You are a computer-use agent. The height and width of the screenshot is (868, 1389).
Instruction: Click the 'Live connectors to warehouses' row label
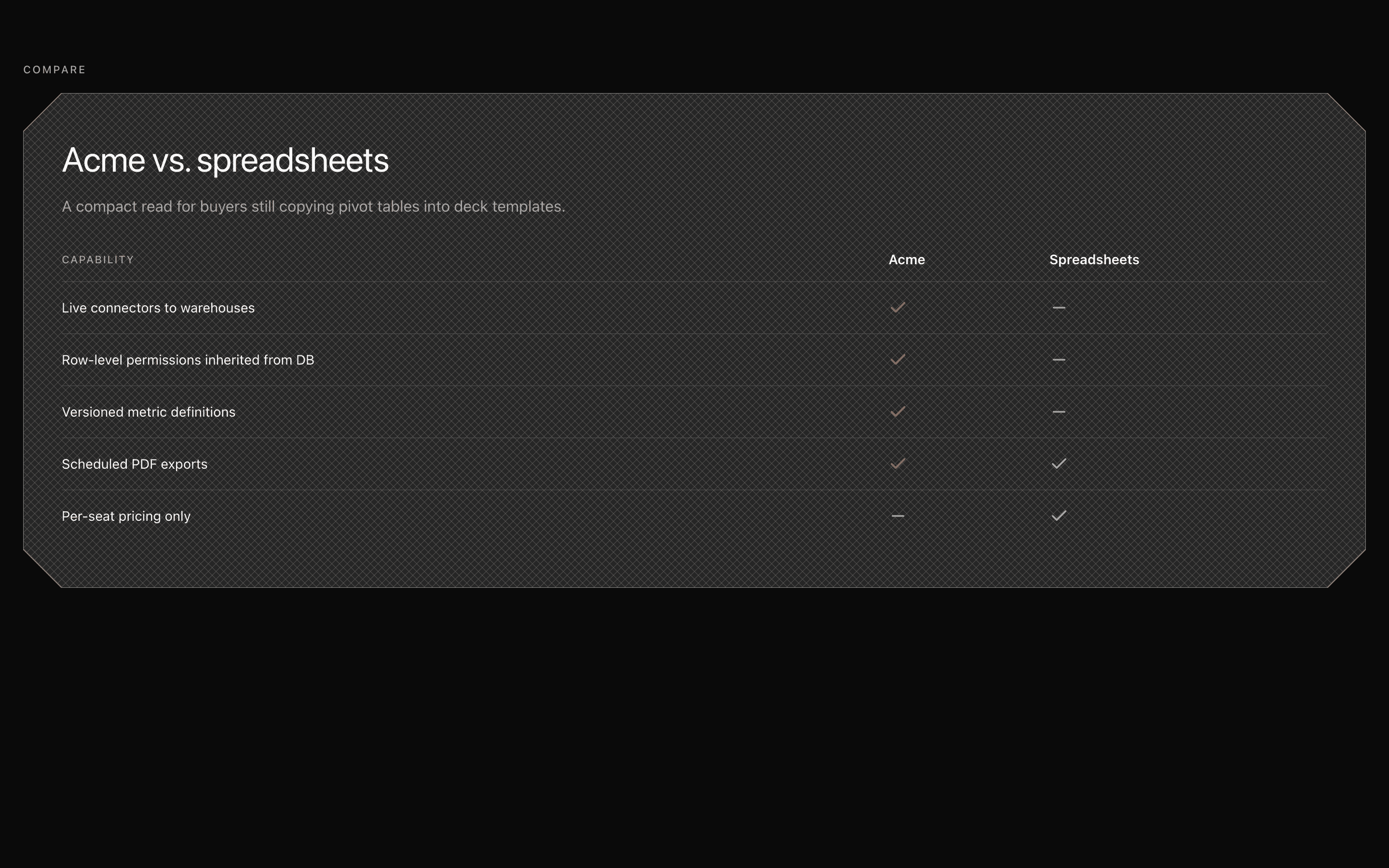tap(158, 308)
